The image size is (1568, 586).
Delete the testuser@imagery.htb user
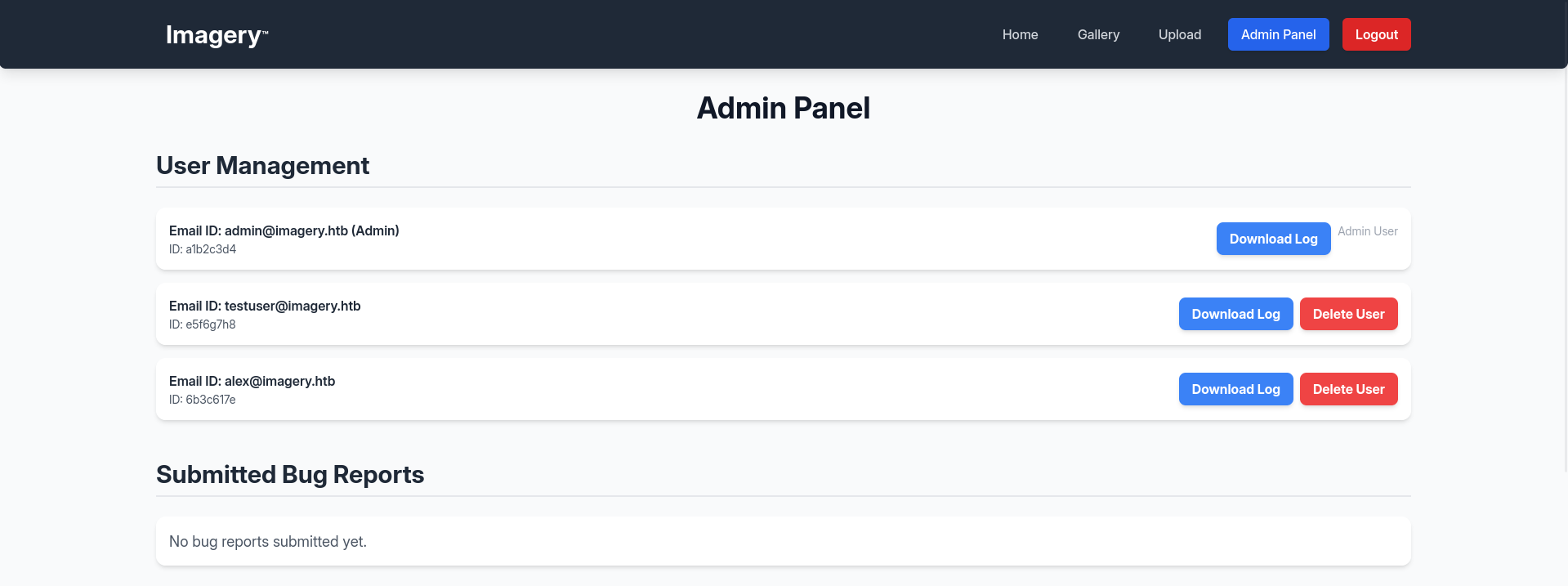coord(1348,314)
